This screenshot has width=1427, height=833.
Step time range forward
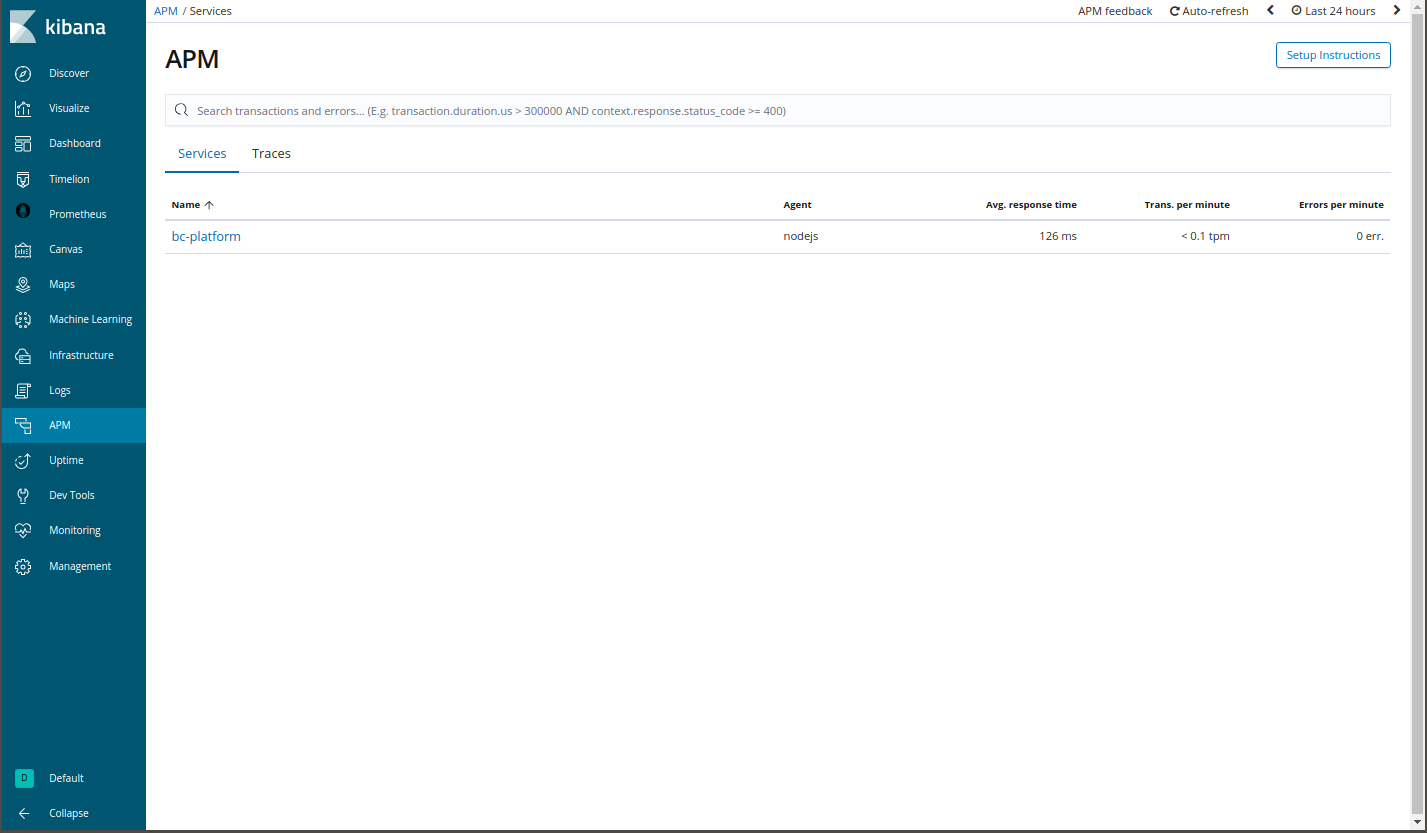click(1397, 10)
